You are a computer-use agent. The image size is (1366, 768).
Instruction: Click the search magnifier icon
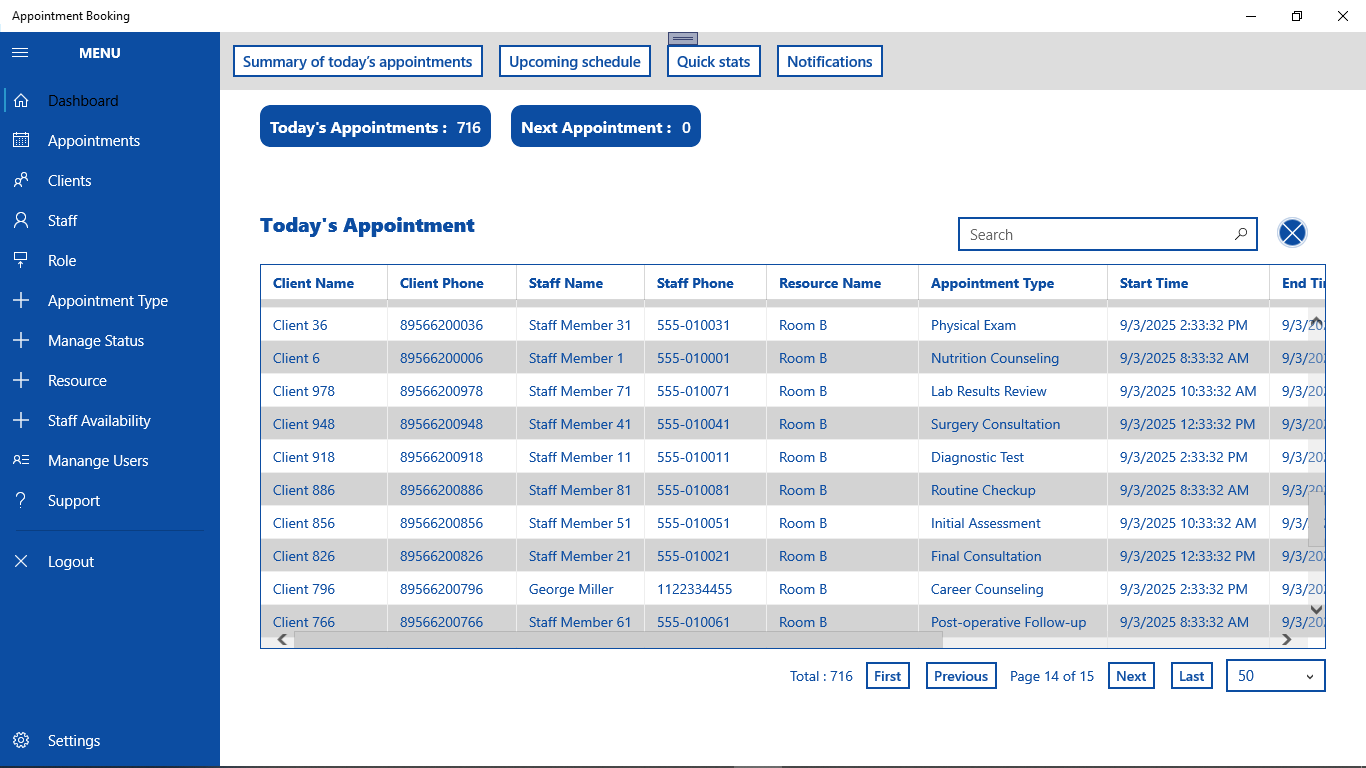[1241, 234]
